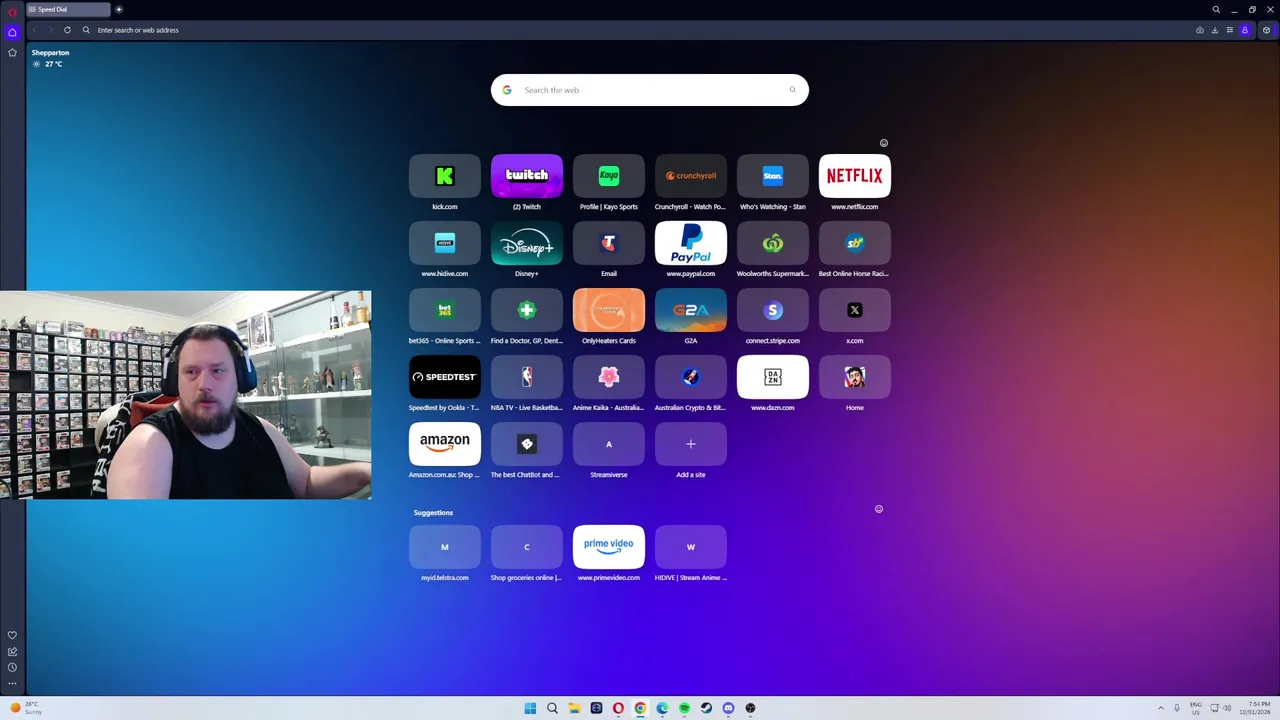Reload the page with the refresh icon
Screen dimensions: 1280x720
[x=67, y=30]
